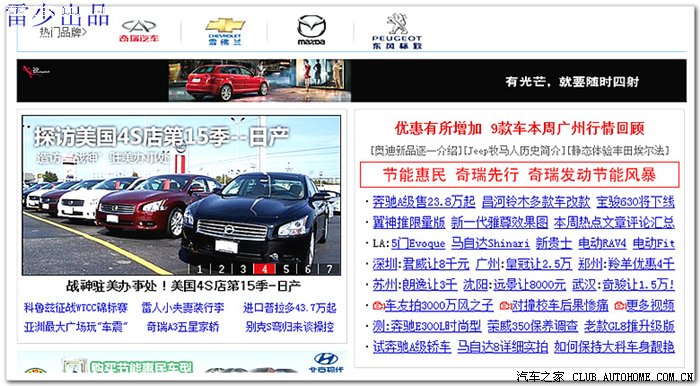Switch slideshow to slide 1

[x=200, y=269]
